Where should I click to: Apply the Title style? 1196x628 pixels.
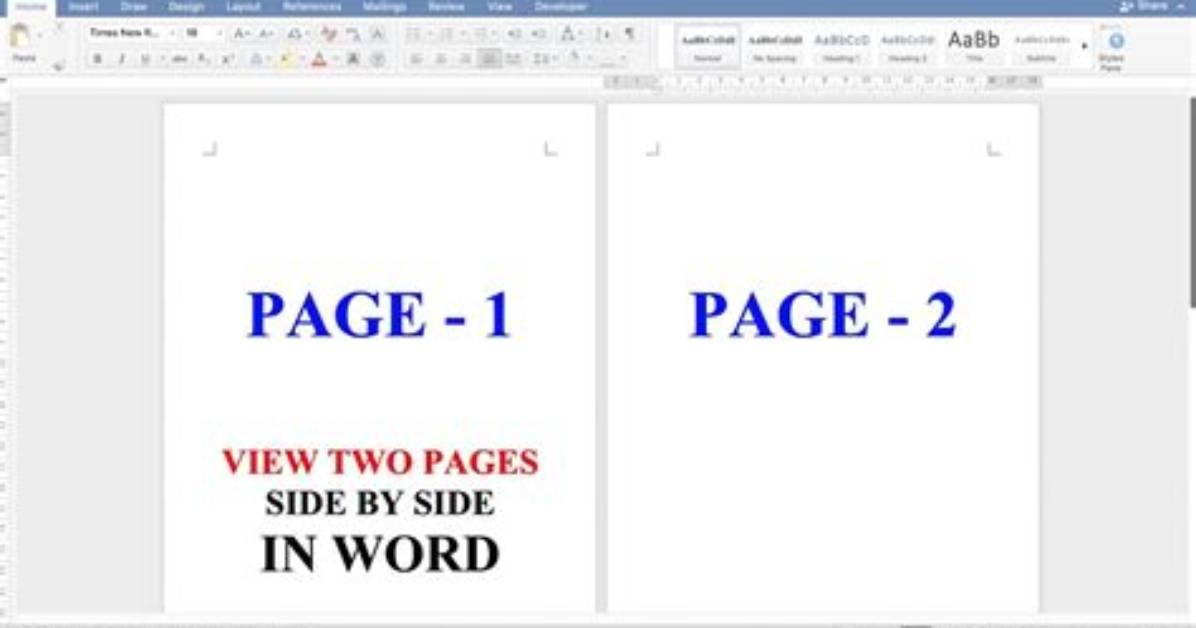(973, 47)
